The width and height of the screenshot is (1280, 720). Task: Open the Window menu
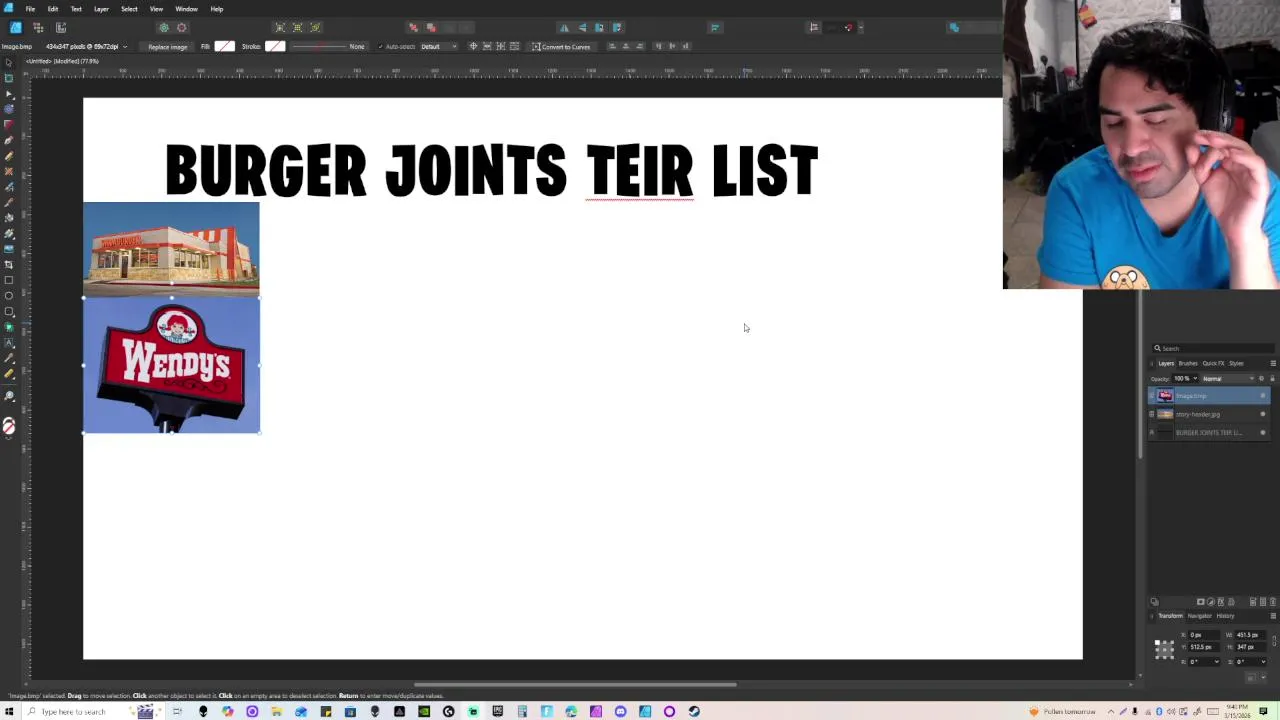click(186, 9)
